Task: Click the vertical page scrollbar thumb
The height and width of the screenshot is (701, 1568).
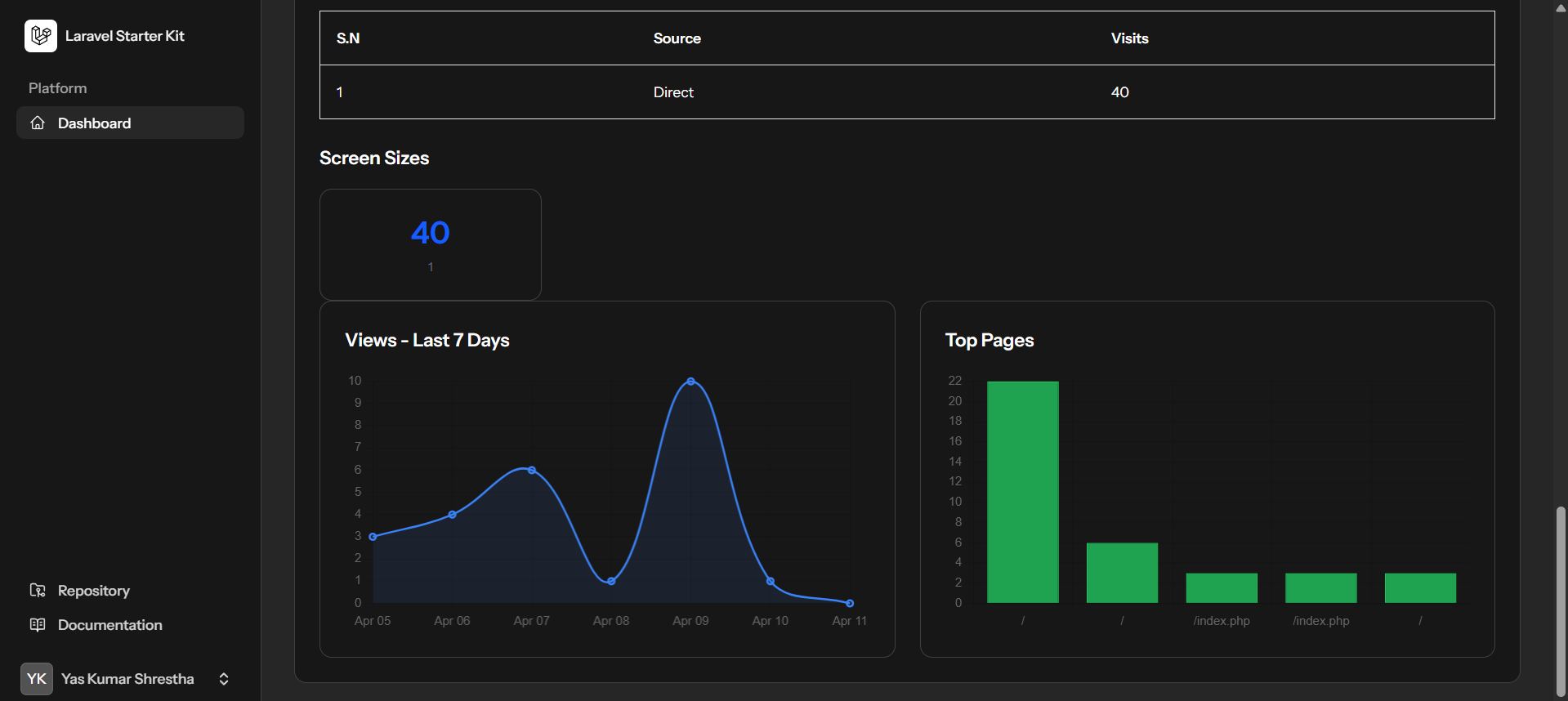Action: (x=1561, y=602)
